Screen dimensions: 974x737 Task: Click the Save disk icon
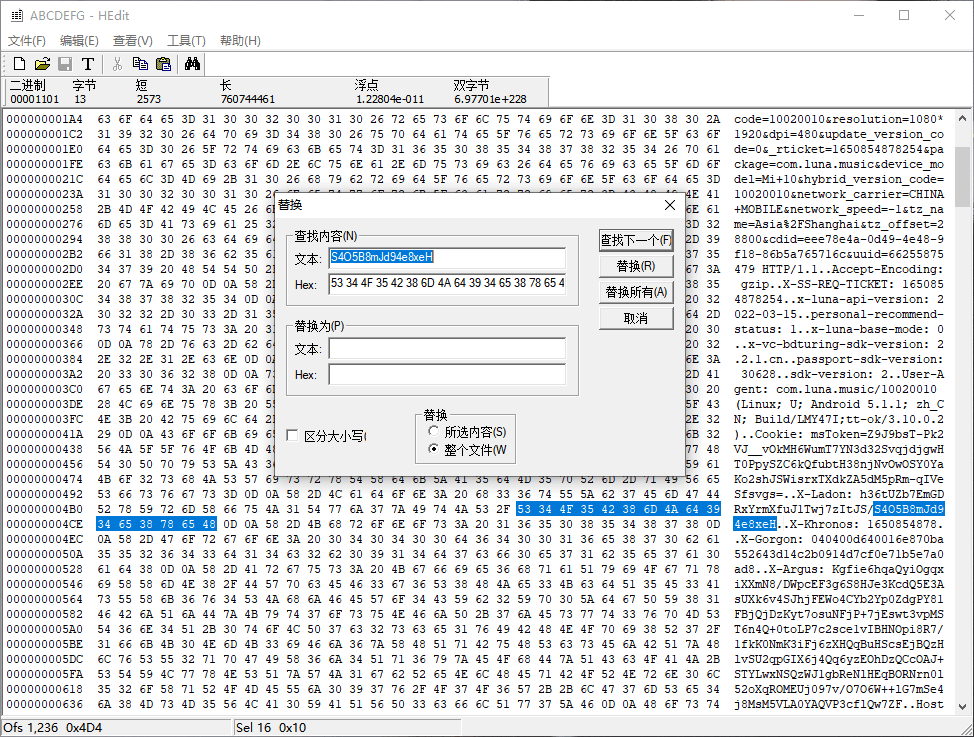pyautogui.click(x=64, y=62)
